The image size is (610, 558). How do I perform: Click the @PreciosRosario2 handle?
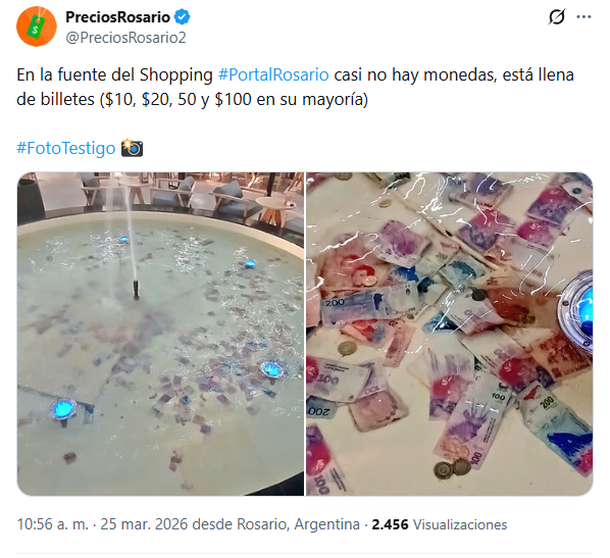(125, 38)
